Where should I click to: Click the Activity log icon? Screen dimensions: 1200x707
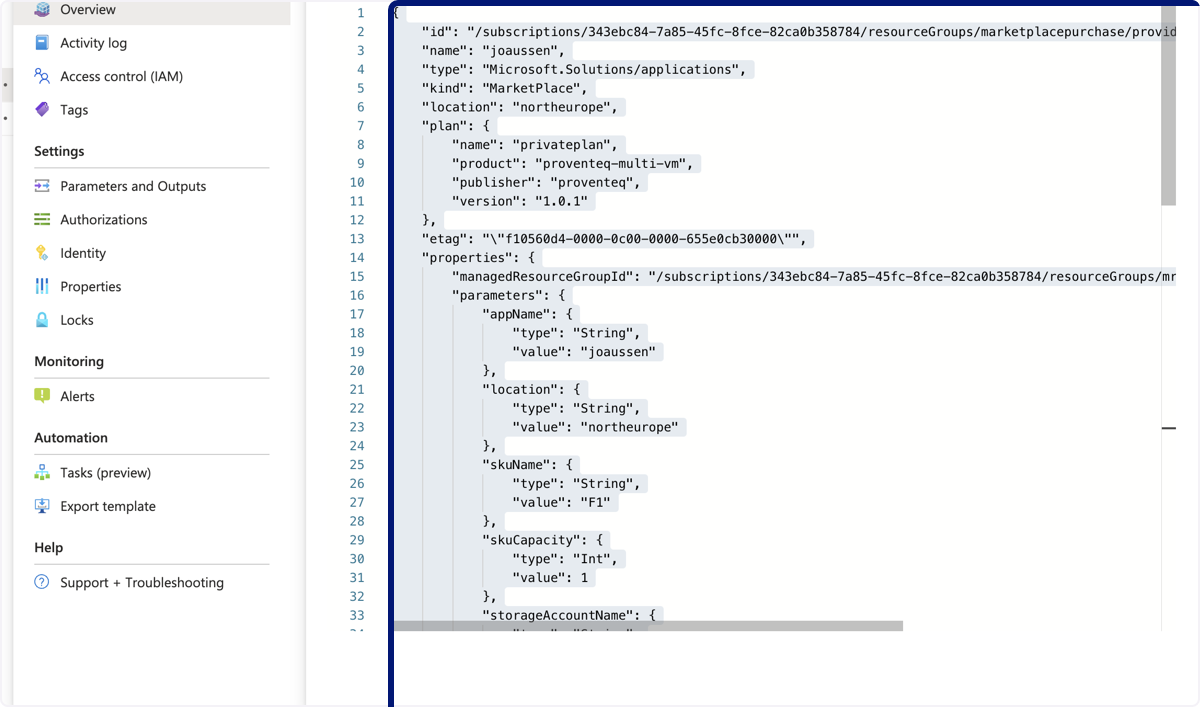tap(42, 43)
